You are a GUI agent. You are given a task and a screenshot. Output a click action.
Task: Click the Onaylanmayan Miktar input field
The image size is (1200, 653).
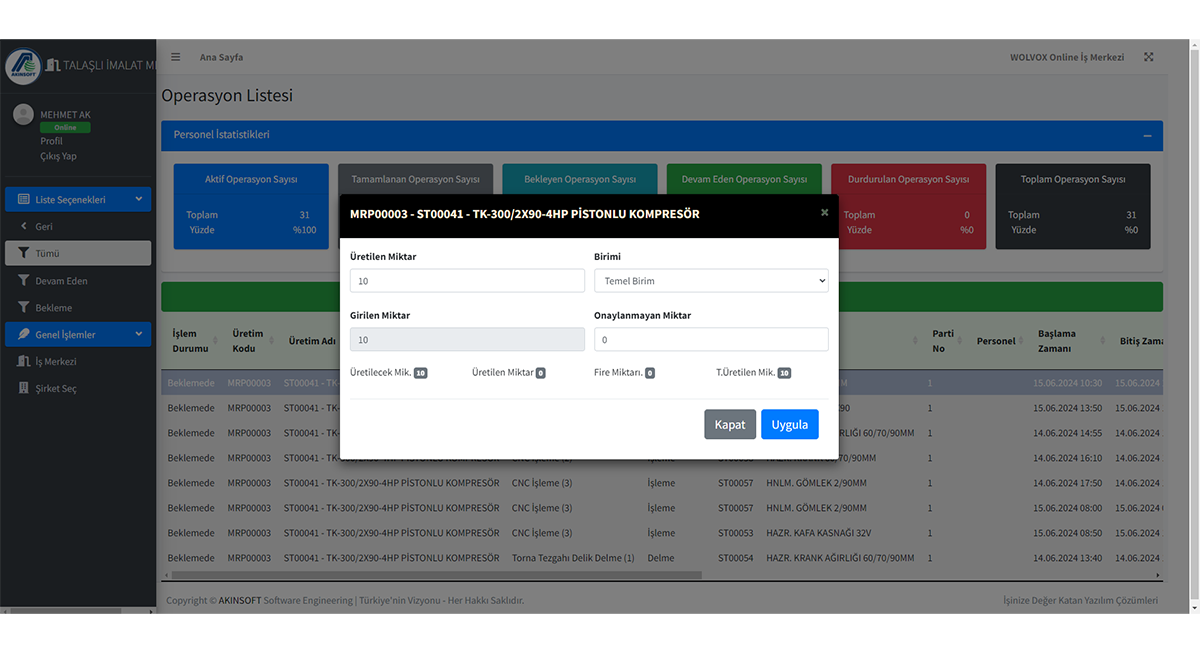(711, 340)
